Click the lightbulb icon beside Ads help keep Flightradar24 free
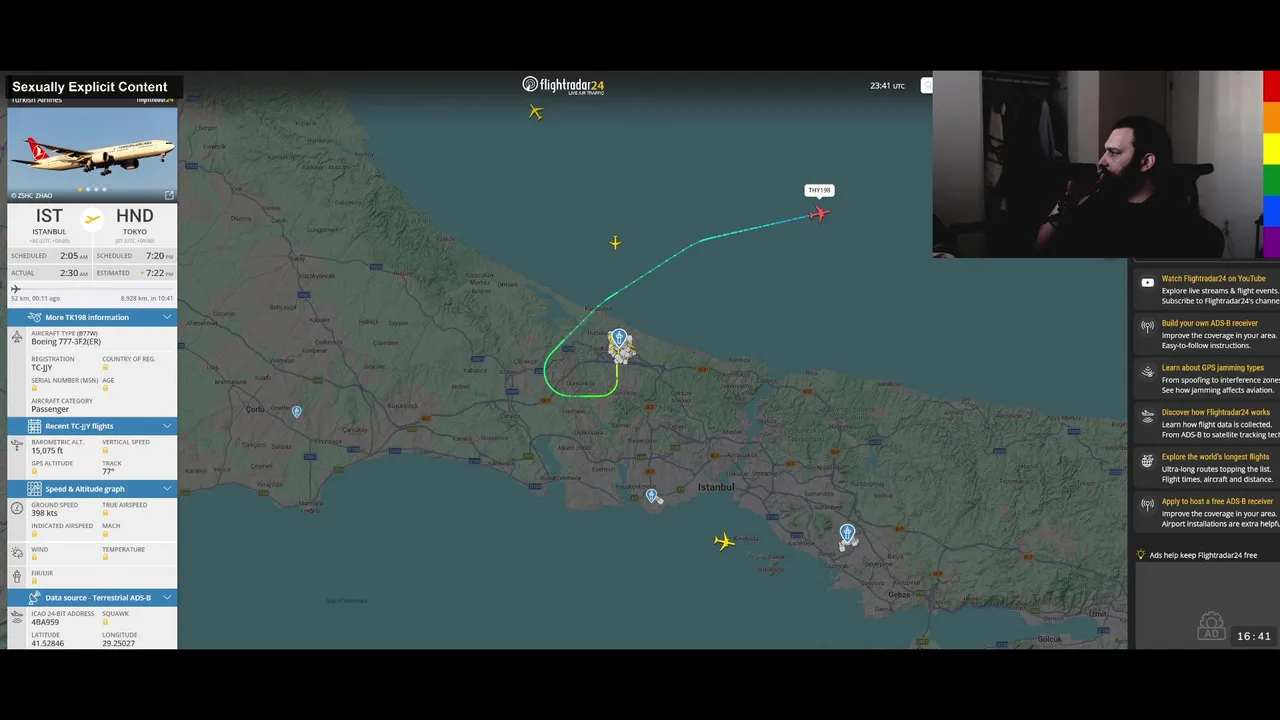Image resolution: width=1280 pixels, height=720 pixels. point(1140,555)
